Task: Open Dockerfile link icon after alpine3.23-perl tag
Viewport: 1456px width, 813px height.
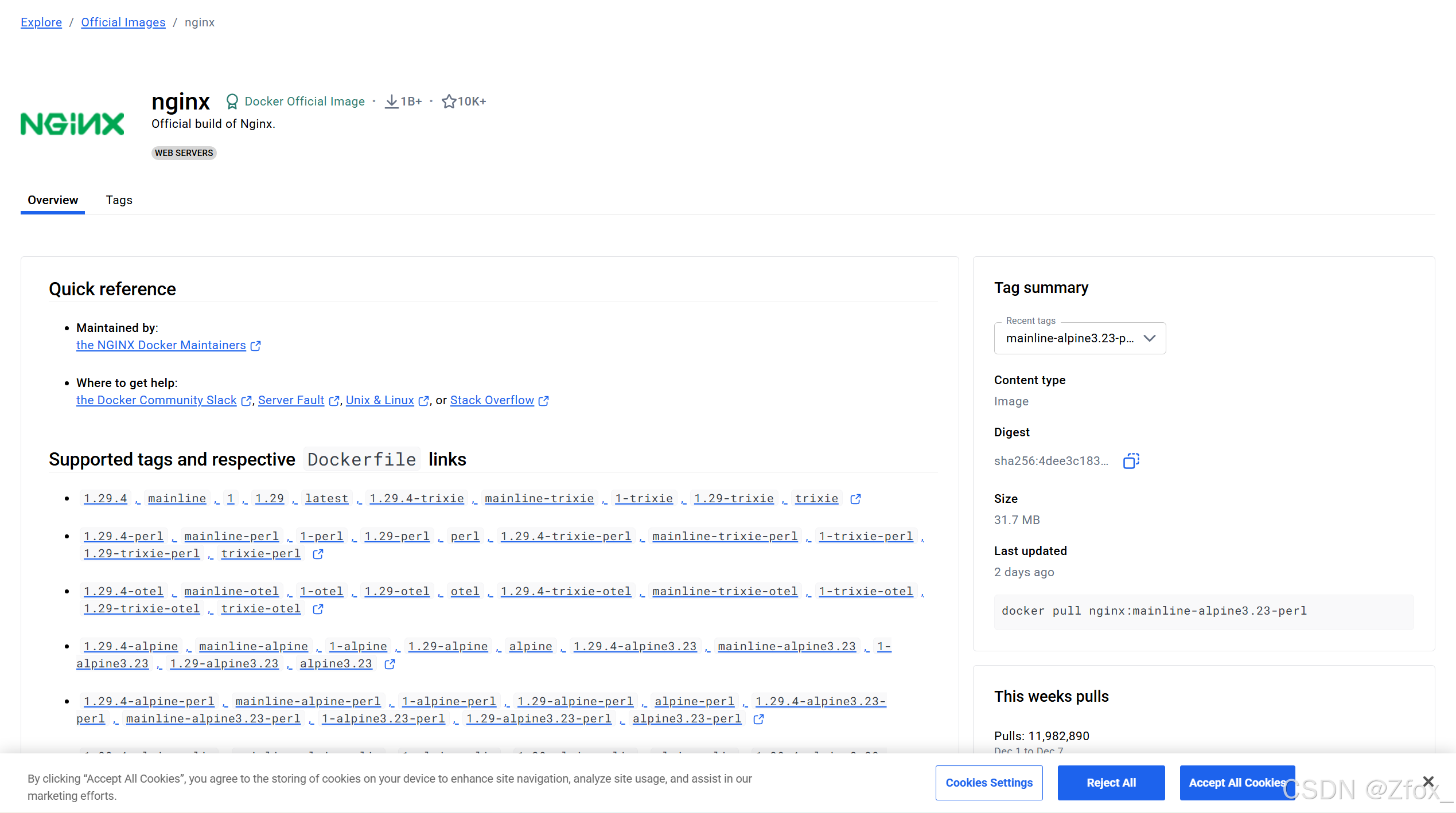Action: 758,719
